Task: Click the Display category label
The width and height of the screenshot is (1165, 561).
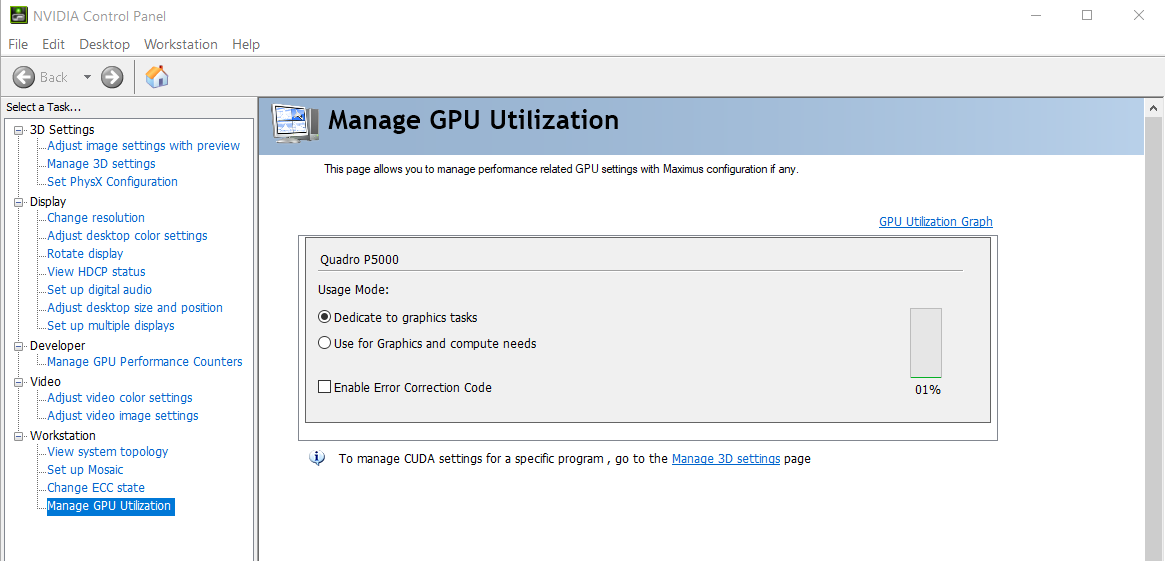Action: pyautogui.click(x=48, y=202)
